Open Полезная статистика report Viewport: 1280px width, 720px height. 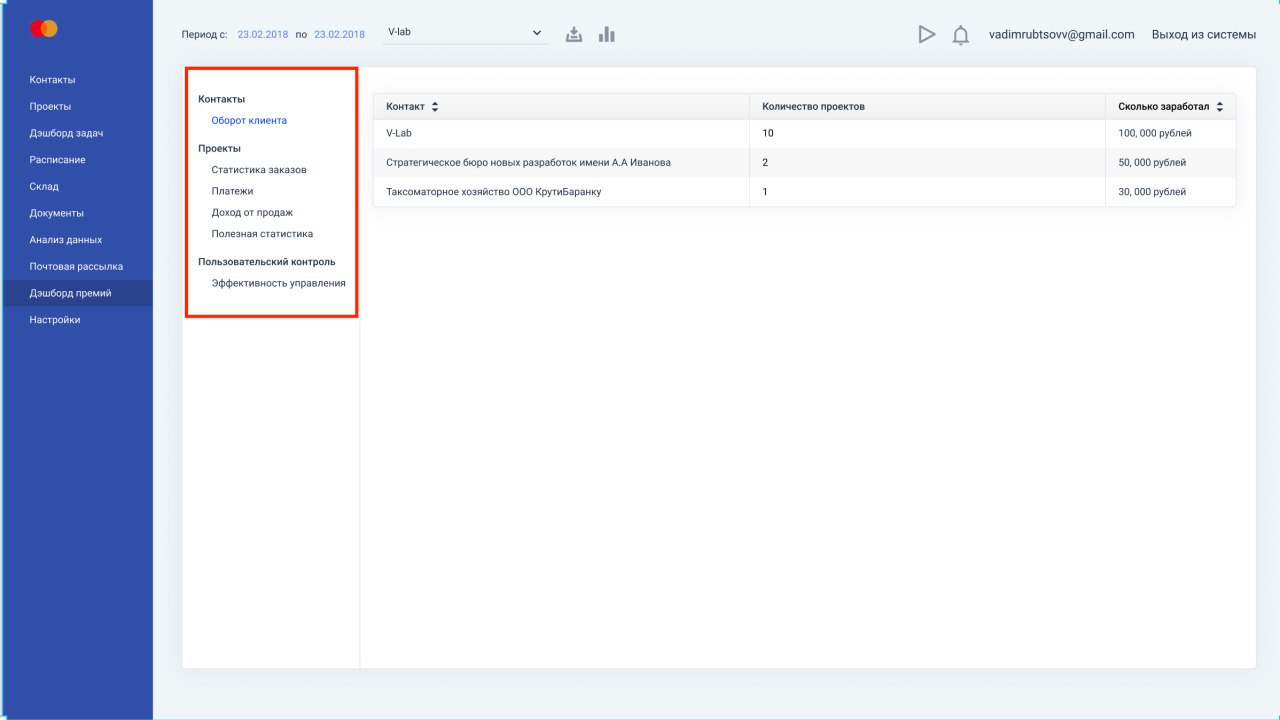click(x=262, y=234)
